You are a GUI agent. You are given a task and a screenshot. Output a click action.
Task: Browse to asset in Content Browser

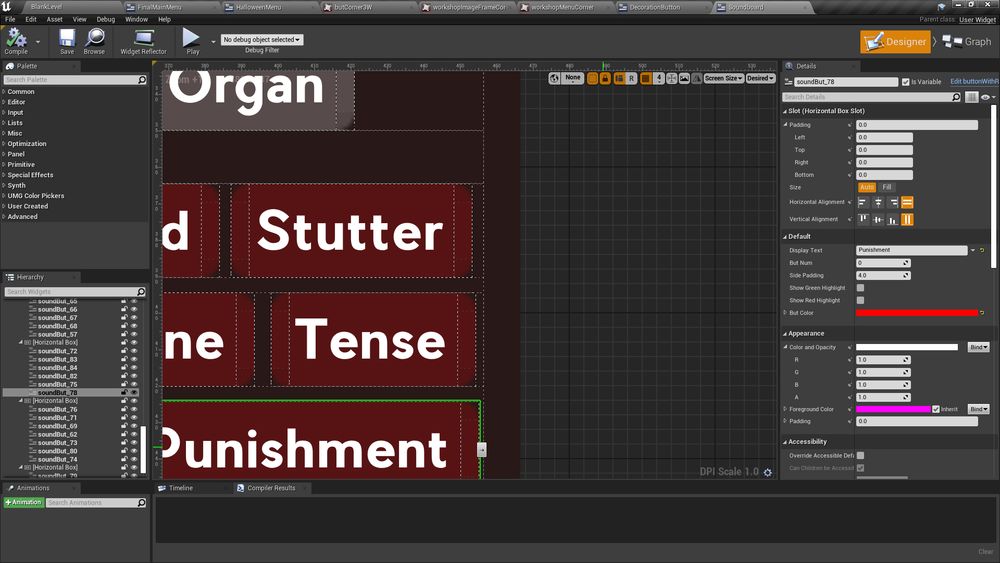pos(94,41)
